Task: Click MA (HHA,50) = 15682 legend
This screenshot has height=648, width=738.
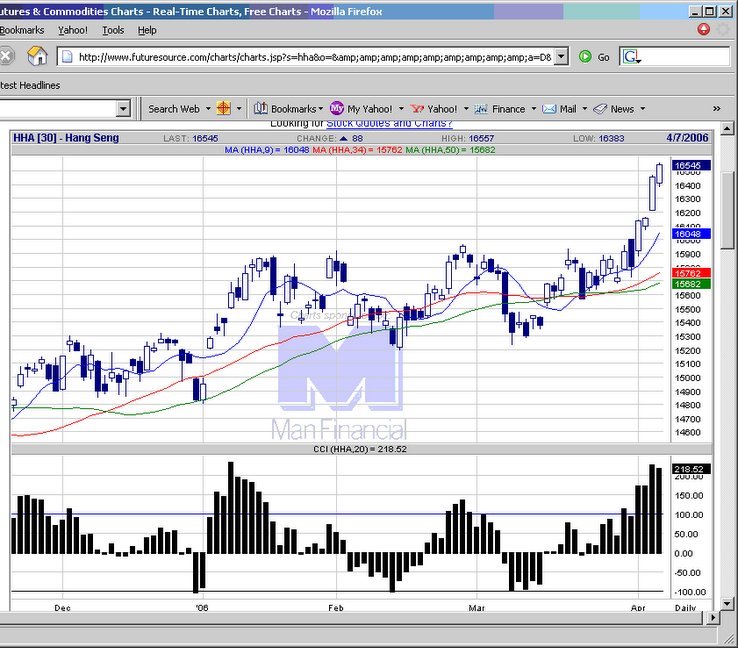Action: pyautogui.click(x=450, y=150)
